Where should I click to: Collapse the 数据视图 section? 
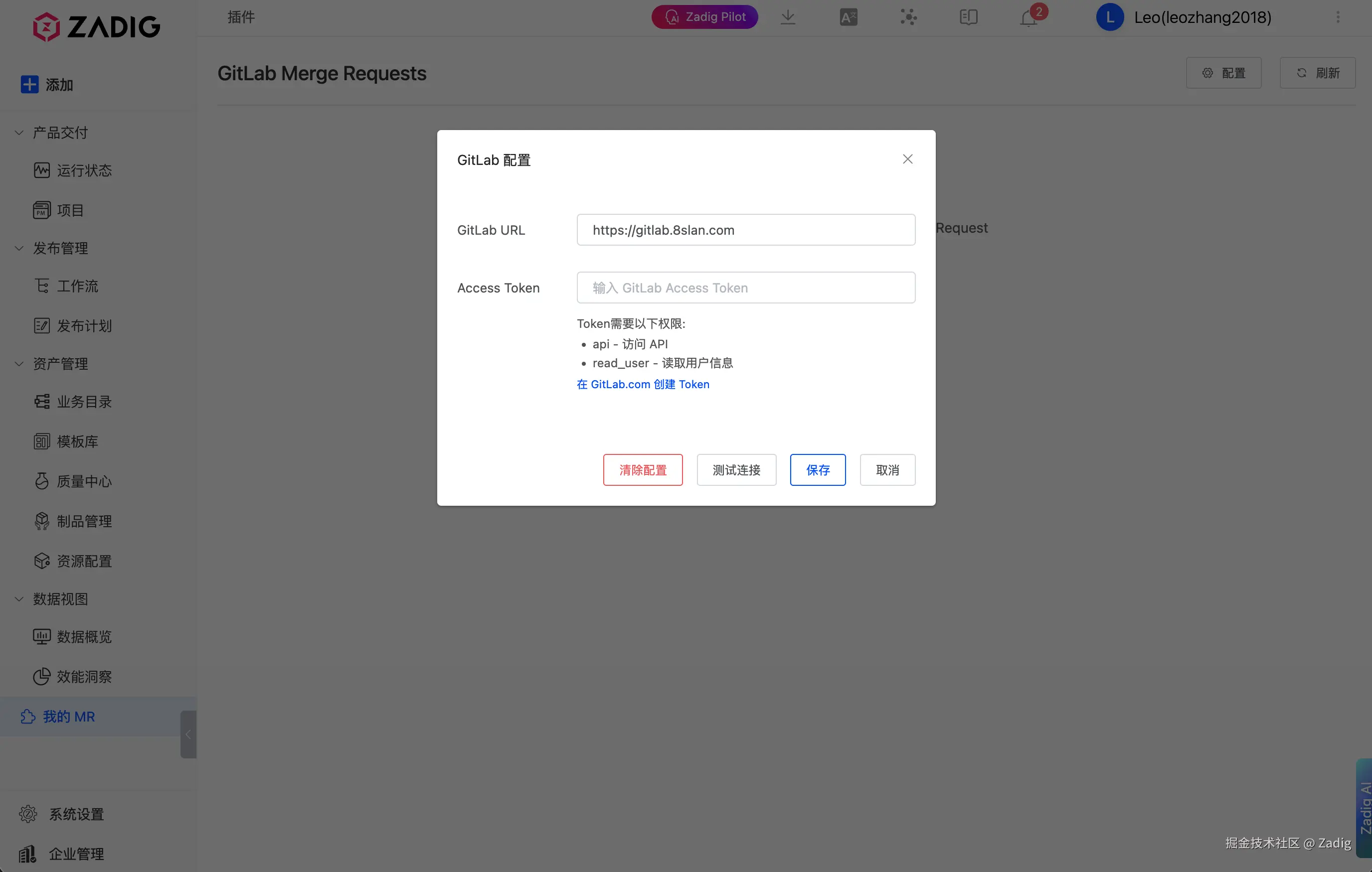click(x=19, y=599)
